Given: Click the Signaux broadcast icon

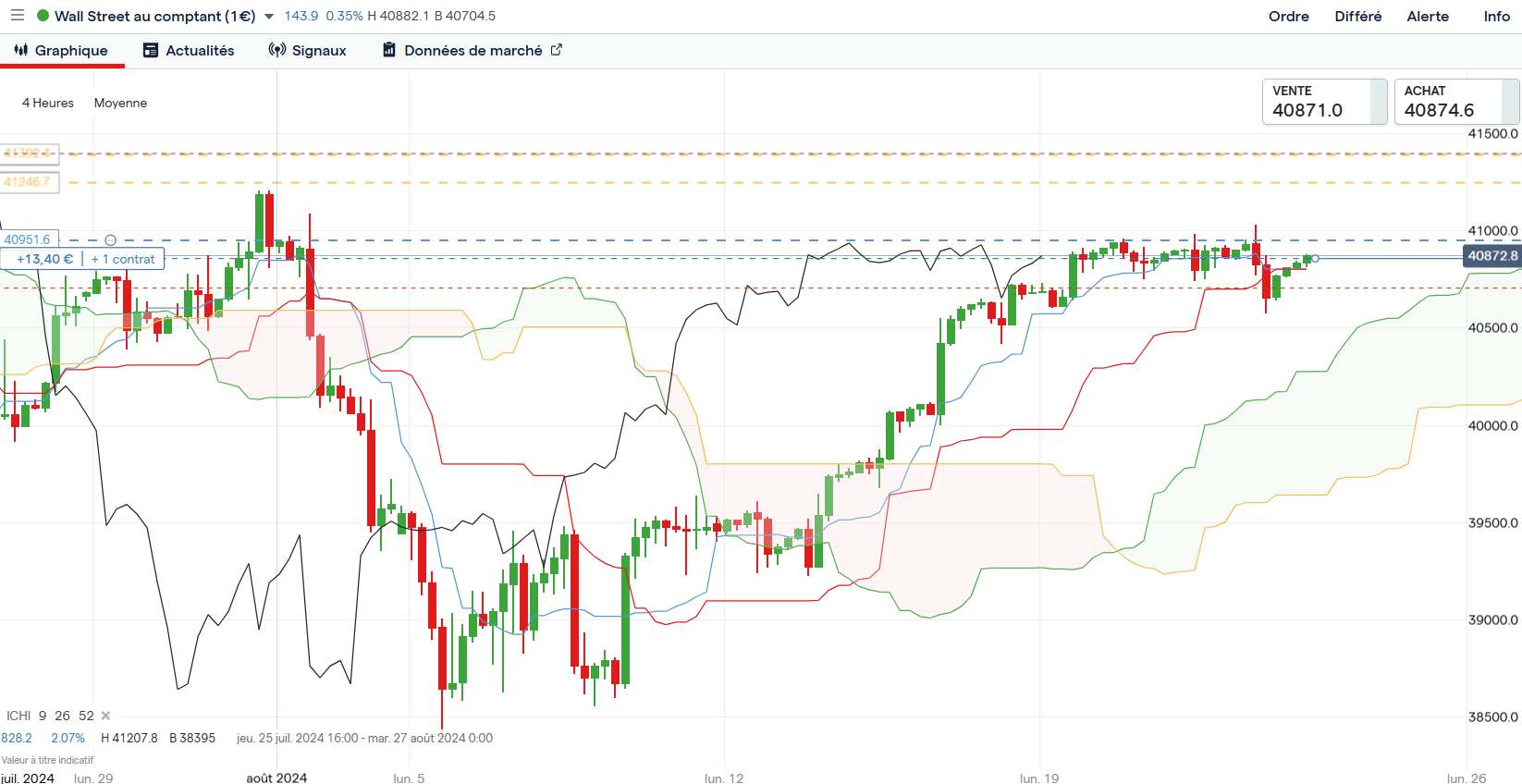Looking at the screenshot, I should pos(276,50).
